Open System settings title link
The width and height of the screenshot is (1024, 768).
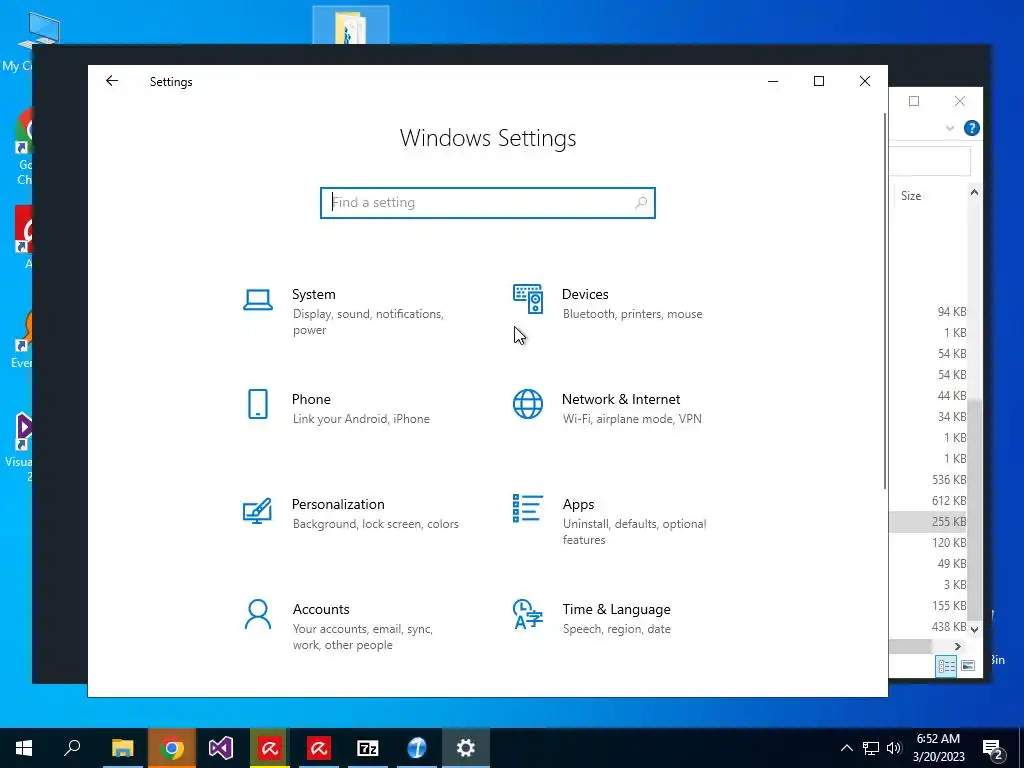(x=313, y=294)
